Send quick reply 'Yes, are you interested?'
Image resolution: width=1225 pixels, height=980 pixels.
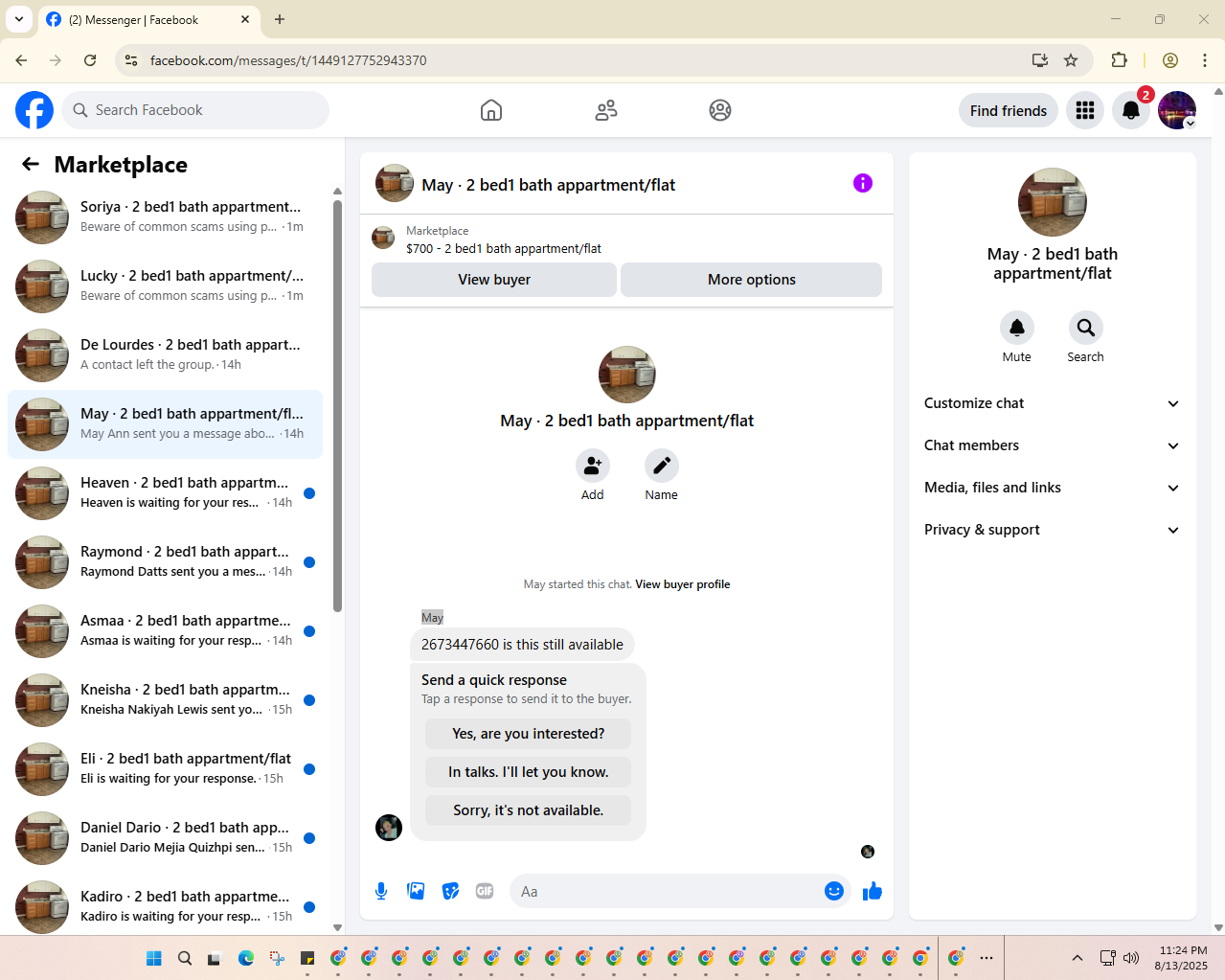tap(529, 734)
